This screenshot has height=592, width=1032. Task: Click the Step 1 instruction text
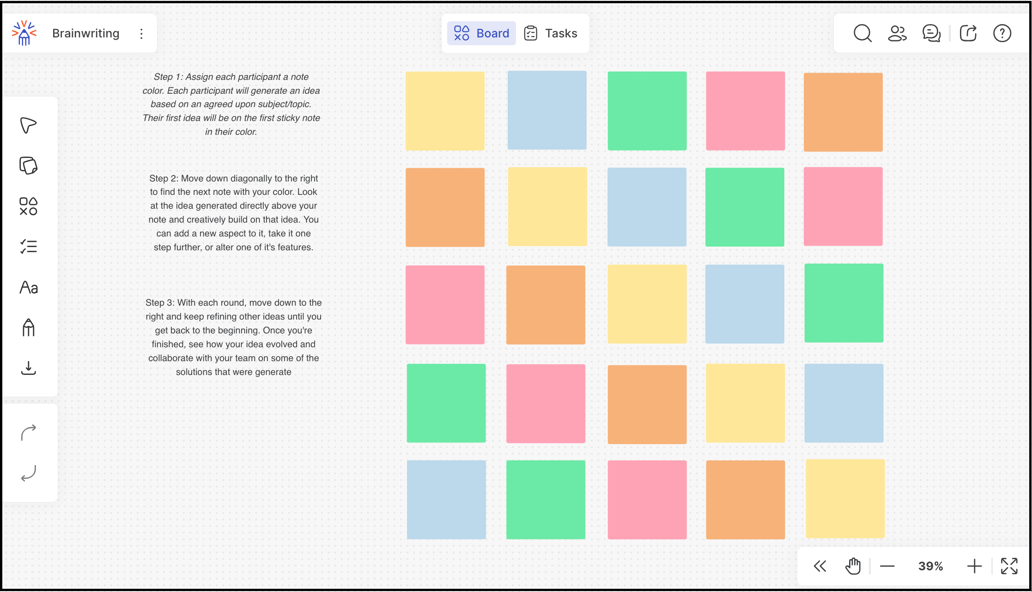(232, 104)
